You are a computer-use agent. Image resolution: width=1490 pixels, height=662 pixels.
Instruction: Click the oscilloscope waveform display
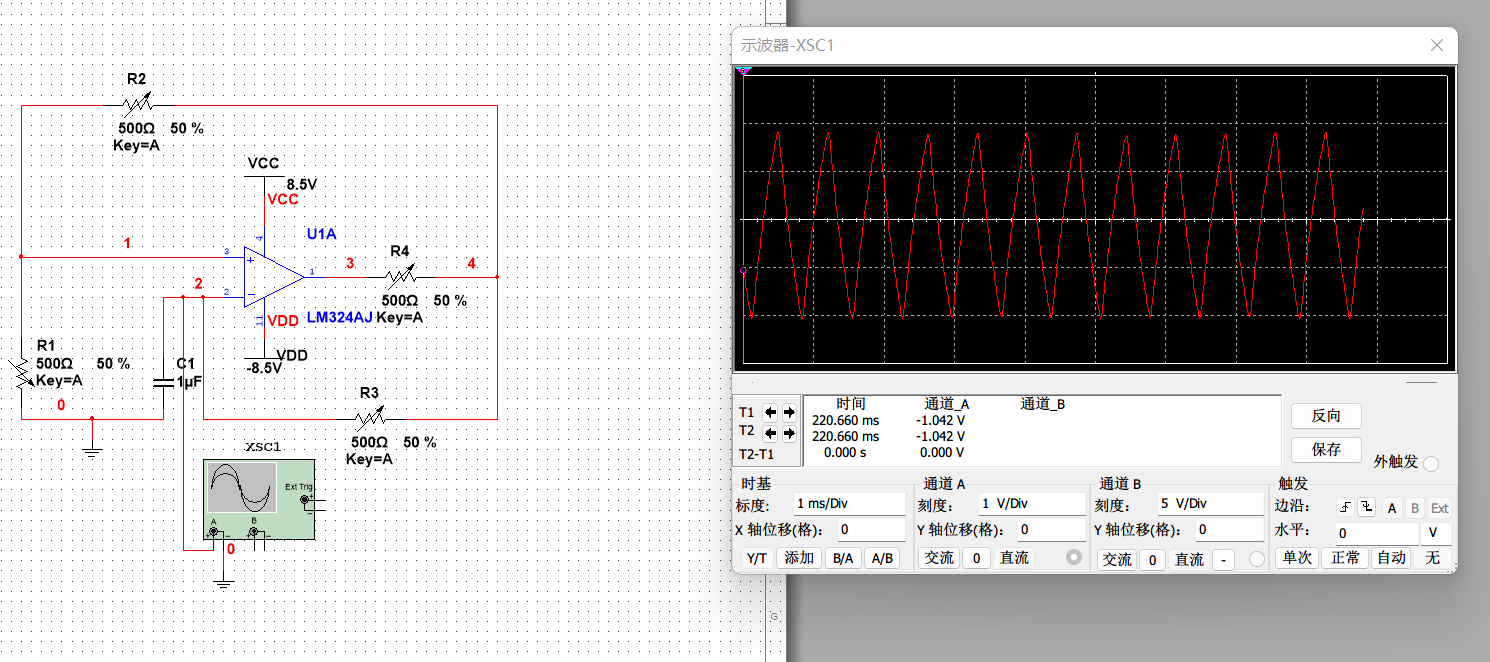pyautogui.click(x=1094, y=219)
